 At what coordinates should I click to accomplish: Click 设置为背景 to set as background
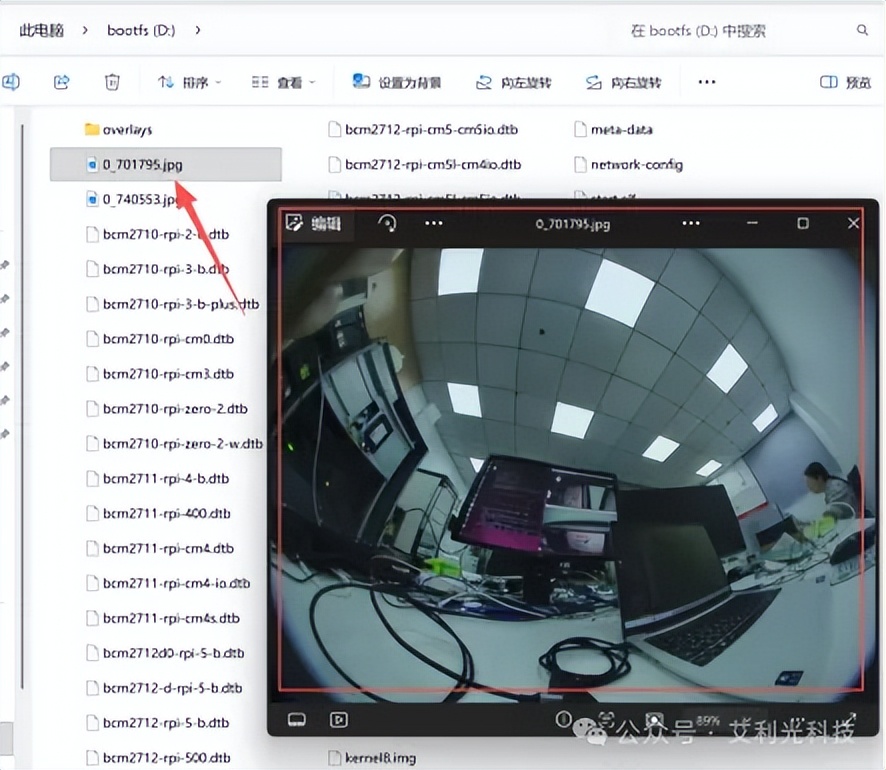pyautogui.click(x=397, y=82)
